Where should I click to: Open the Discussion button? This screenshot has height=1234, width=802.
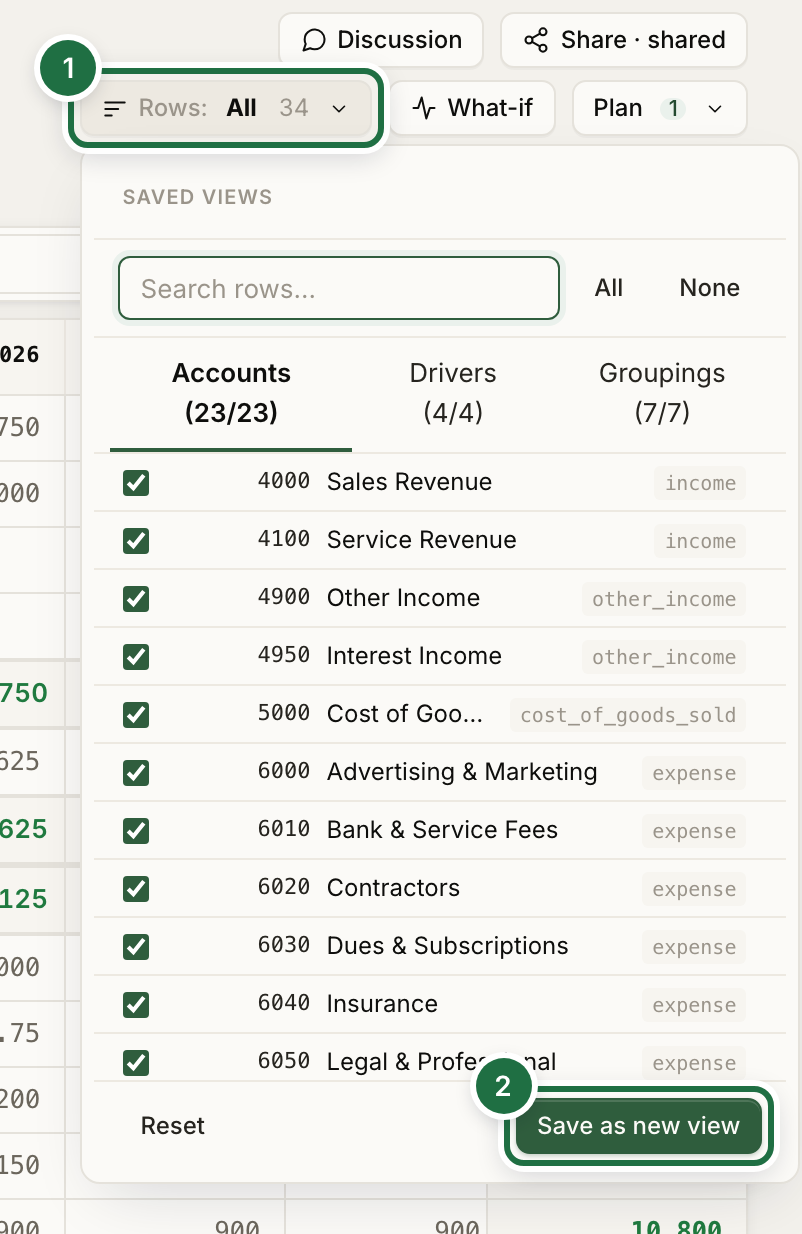[381, 40]
